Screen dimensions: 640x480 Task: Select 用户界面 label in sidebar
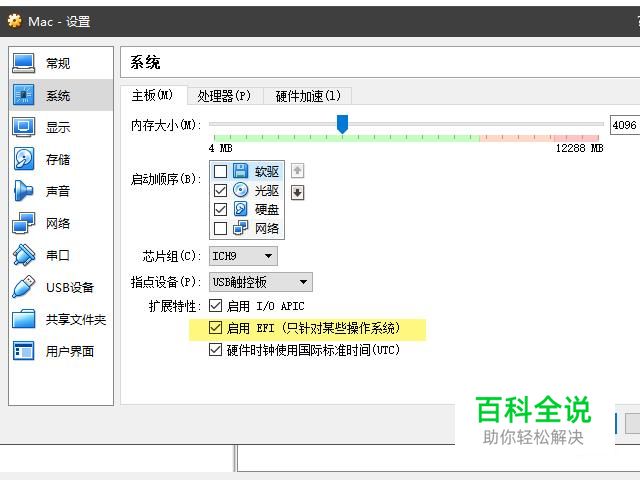(70, 351)
